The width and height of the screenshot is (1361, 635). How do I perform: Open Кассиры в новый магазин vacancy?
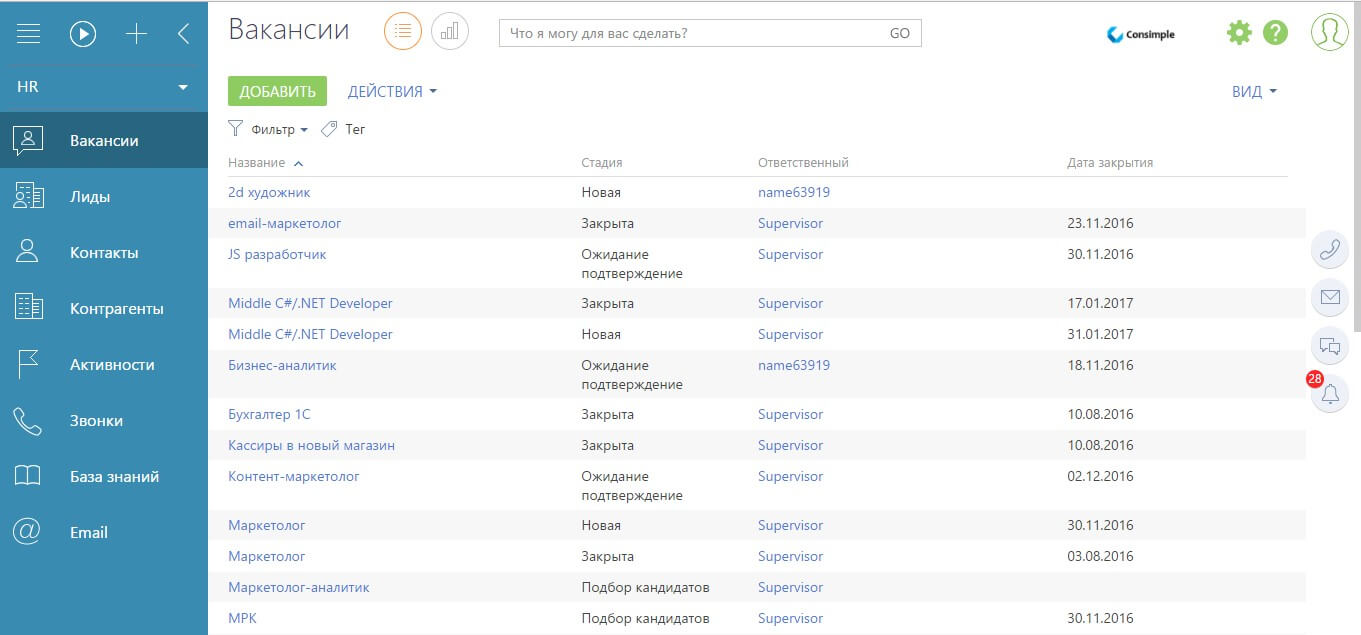point(311,445)
